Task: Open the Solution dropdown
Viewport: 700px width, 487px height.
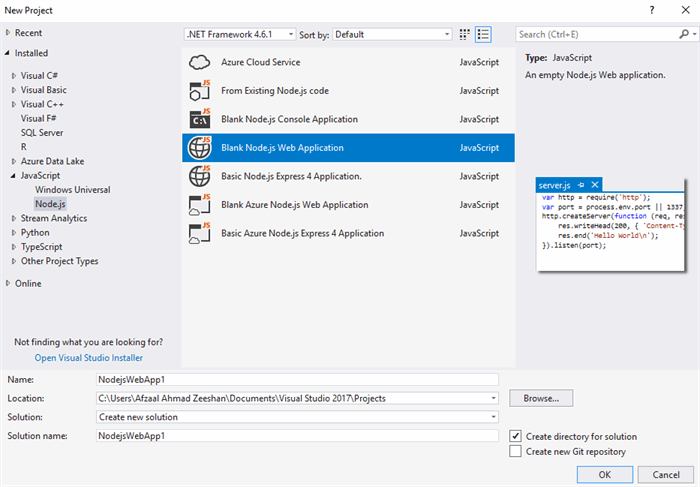Action: [297, 417]
